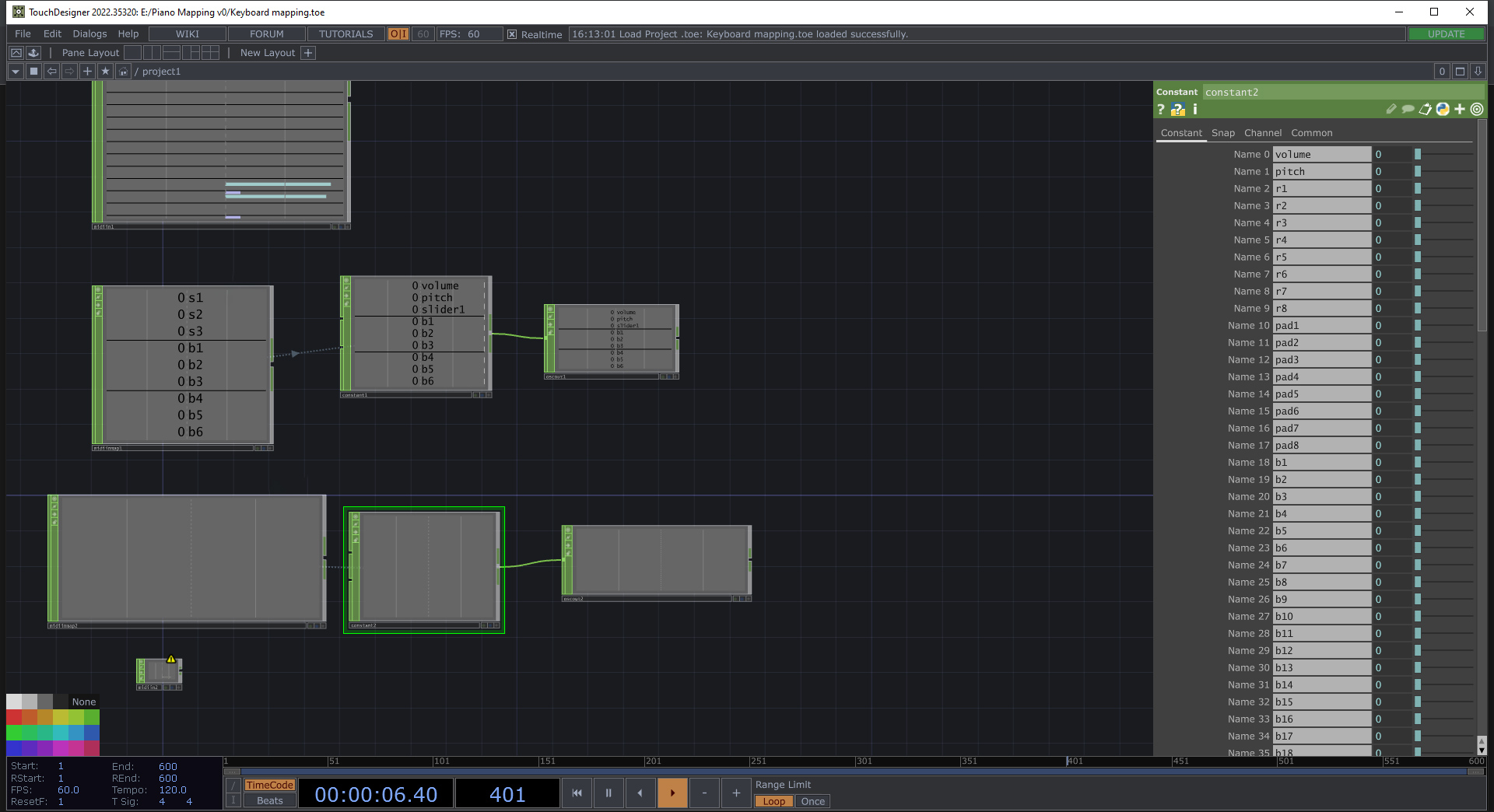Click the home network icon in path bar
Viewport: 1494px width, 812px height.
click(123, 72)
